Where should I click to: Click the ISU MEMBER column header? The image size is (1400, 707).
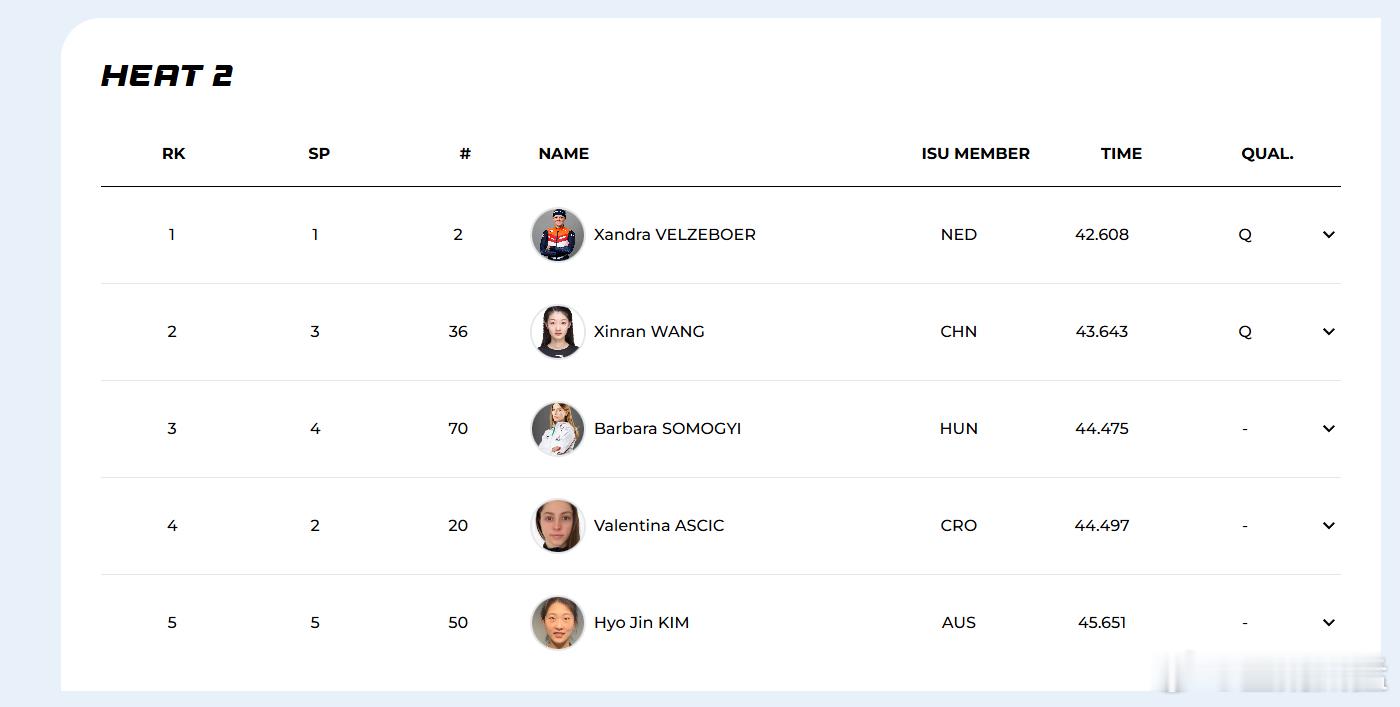(975, 154)
